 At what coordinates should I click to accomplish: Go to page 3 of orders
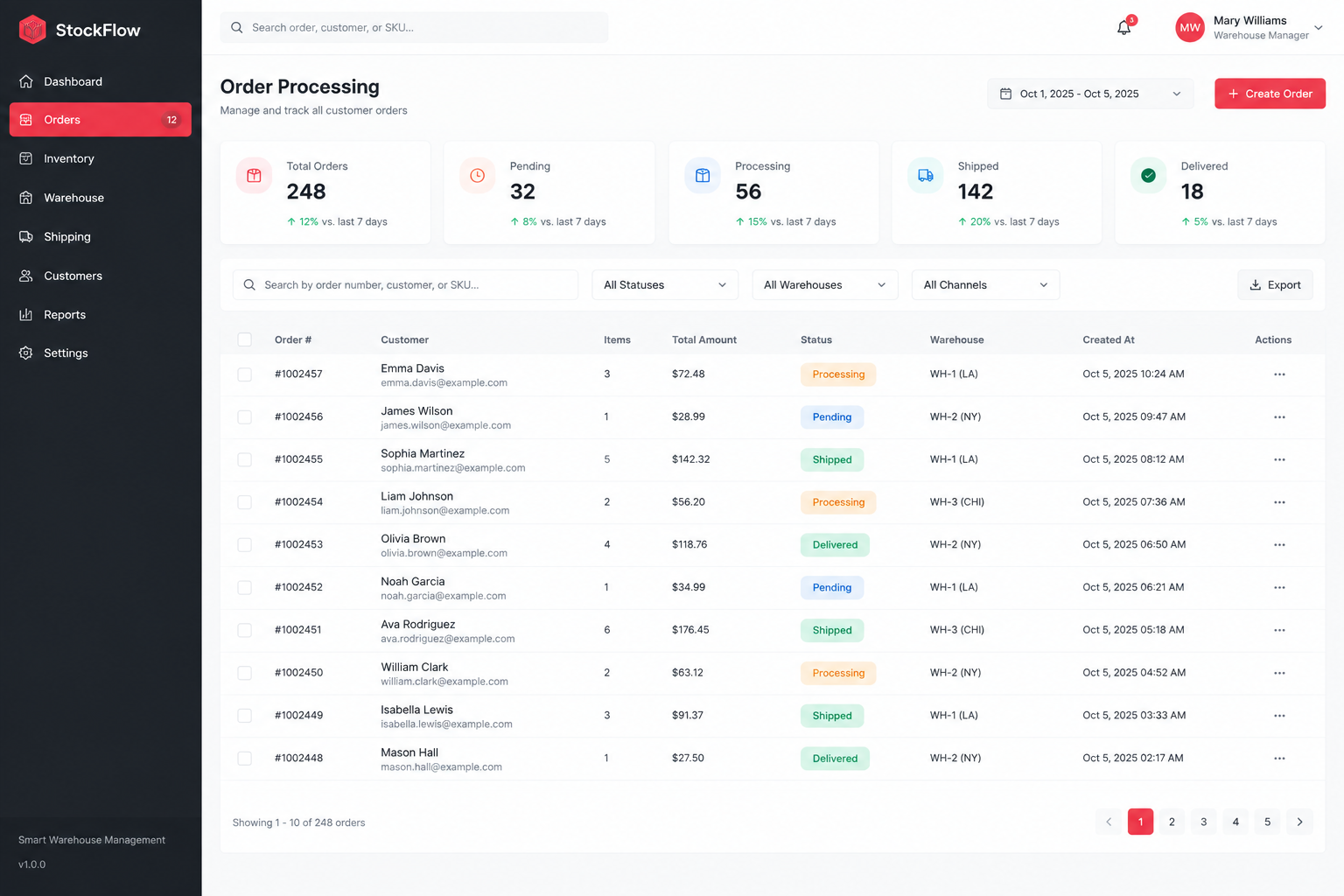click(x=1204, y=822)
